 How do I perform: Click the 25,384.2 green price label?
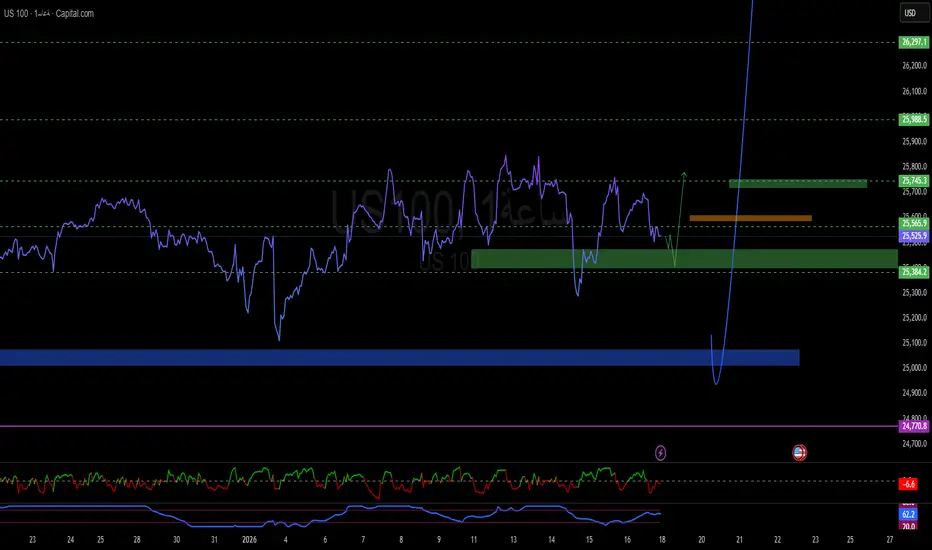tap(914, 271)
